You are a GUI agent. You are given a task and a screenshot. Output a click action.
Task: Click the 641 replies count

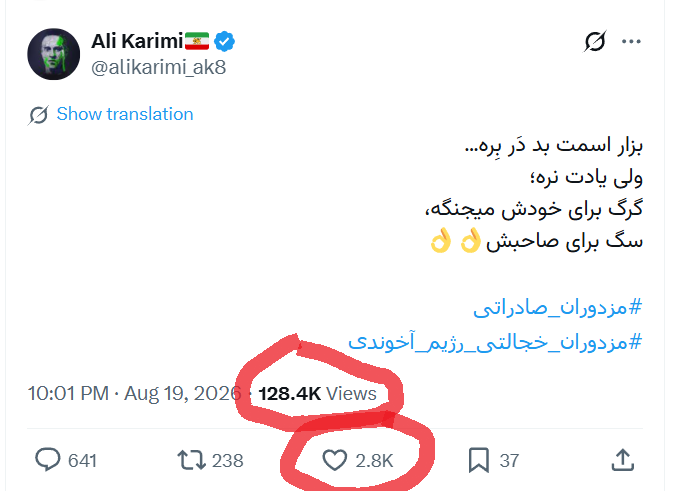click(82, 460)
